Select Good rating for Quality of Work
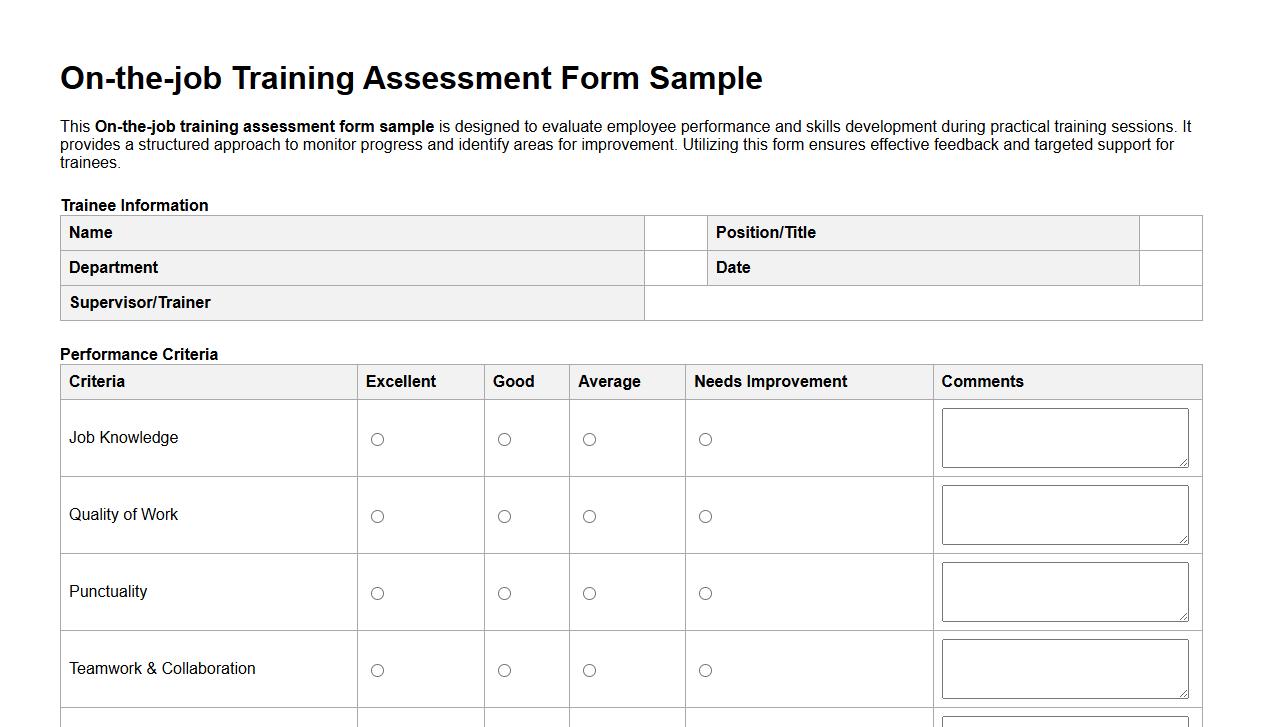The image size is (1263, 727). (504, 516)
